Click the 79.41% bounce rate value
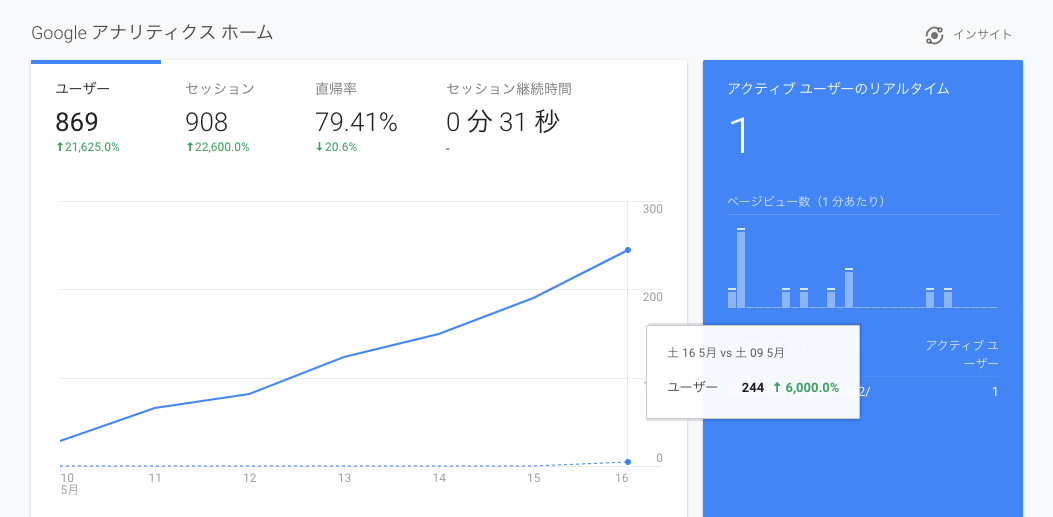Image resolution: width=1053 pixels, height=517 pixels. (x=356, y=122)
